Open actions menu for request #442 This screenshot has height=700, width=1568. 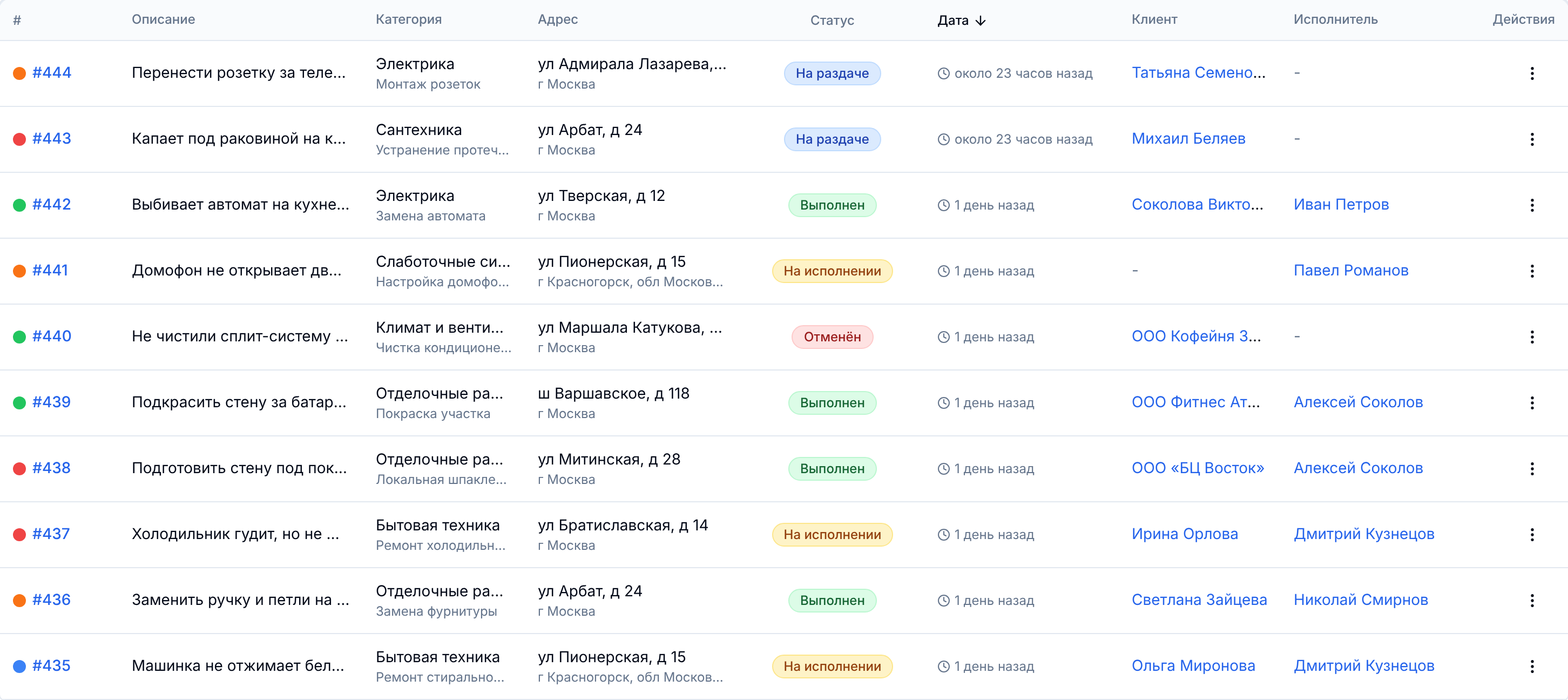pos(1531,205)
